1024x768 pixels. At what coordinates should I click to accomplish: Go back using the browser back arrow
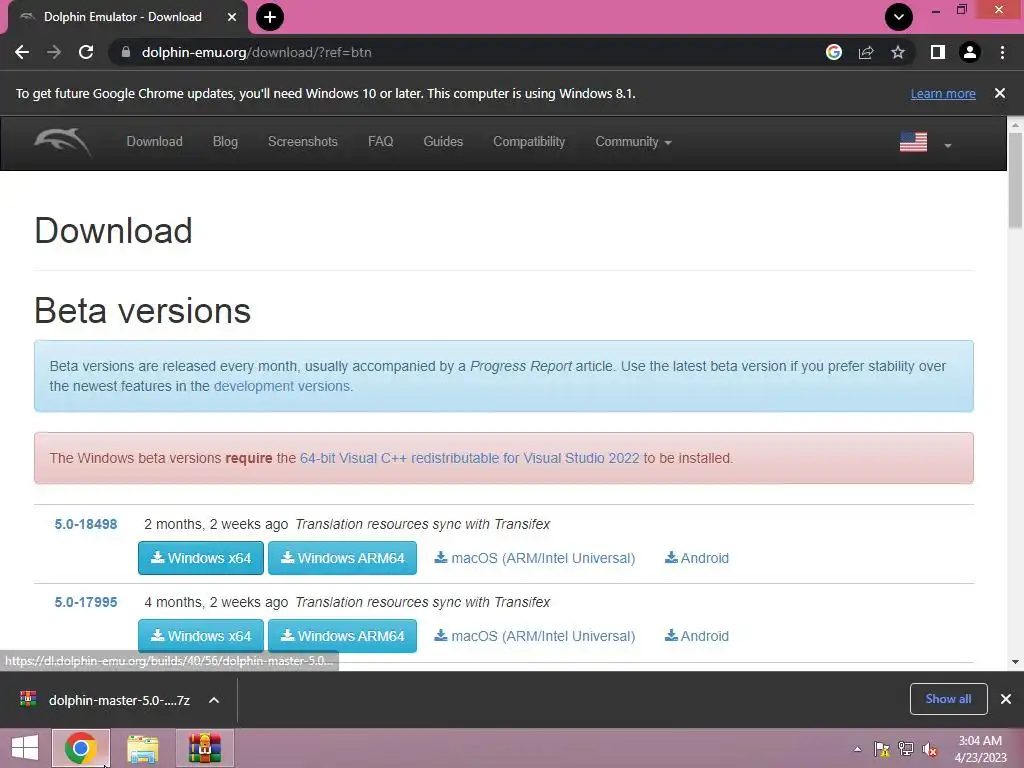22,52
